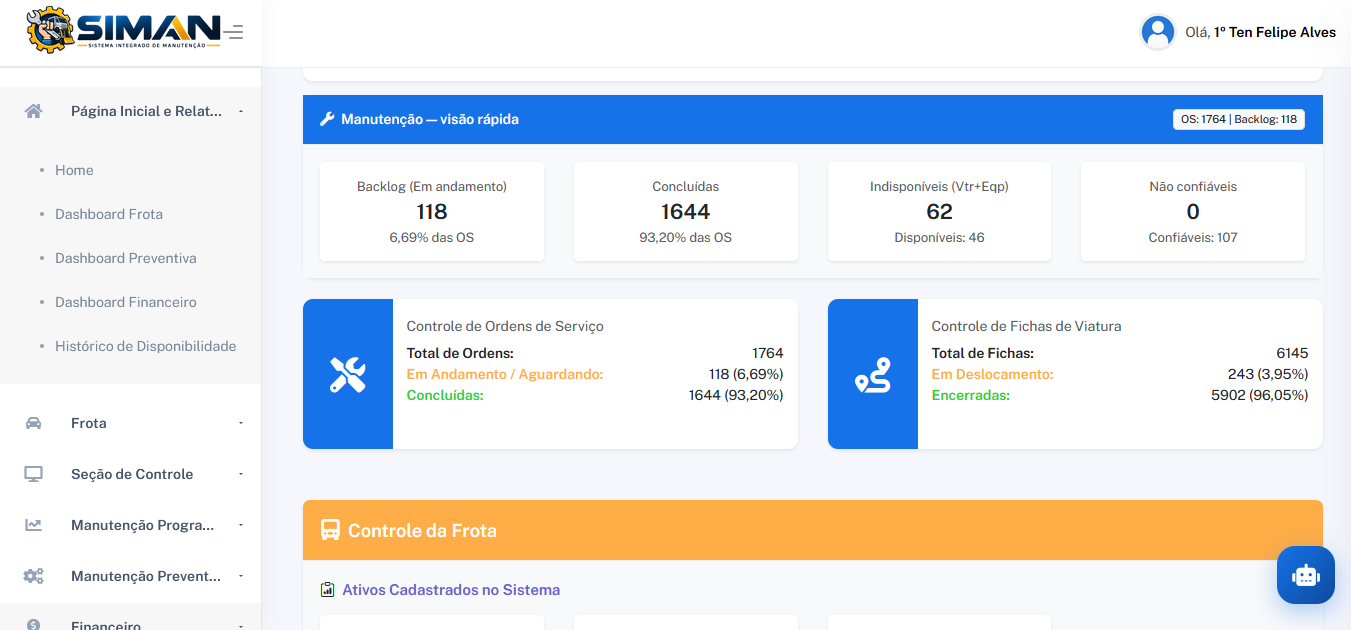Click the wrench icon in Manutenção header
The height and width of the screenshot is (630, 1351).
pos(326,119)
